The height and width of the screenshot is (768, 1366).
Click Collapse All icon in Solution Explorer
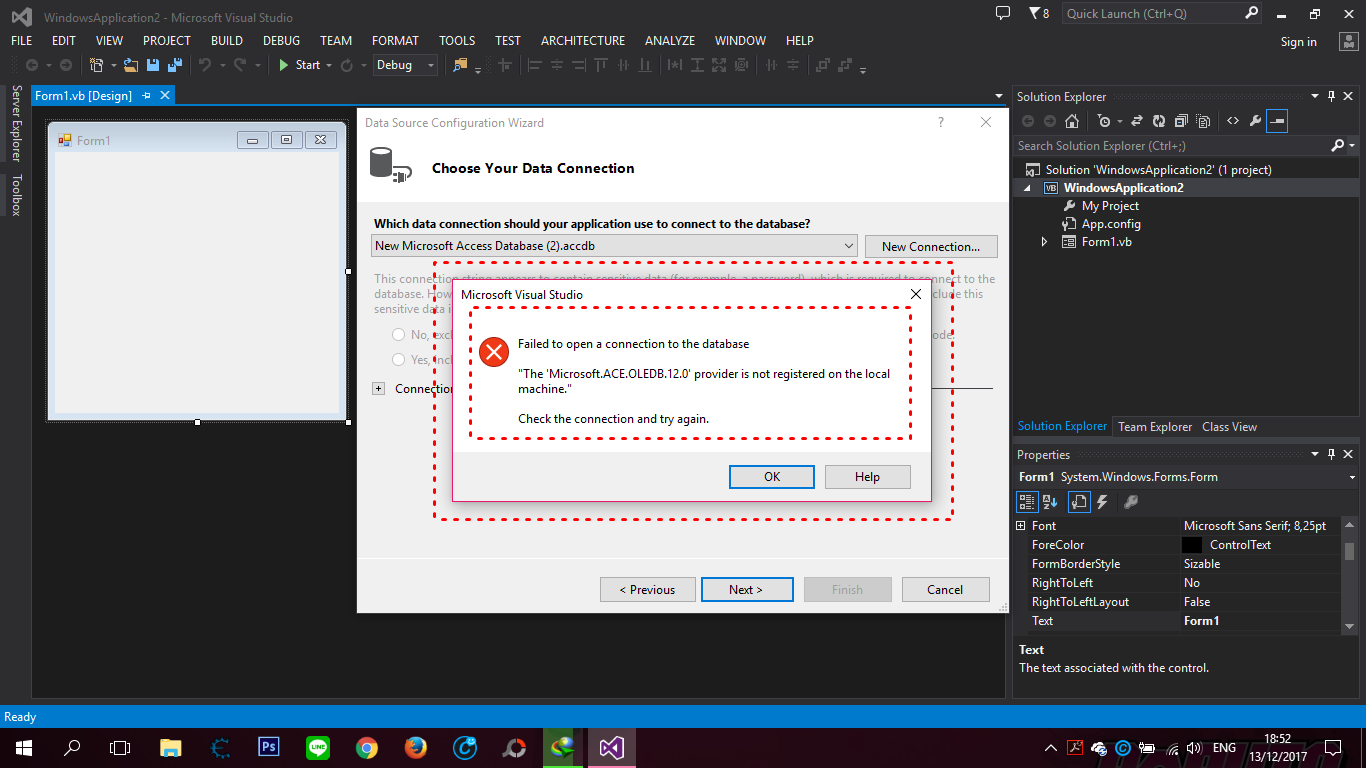(1181, 121)
